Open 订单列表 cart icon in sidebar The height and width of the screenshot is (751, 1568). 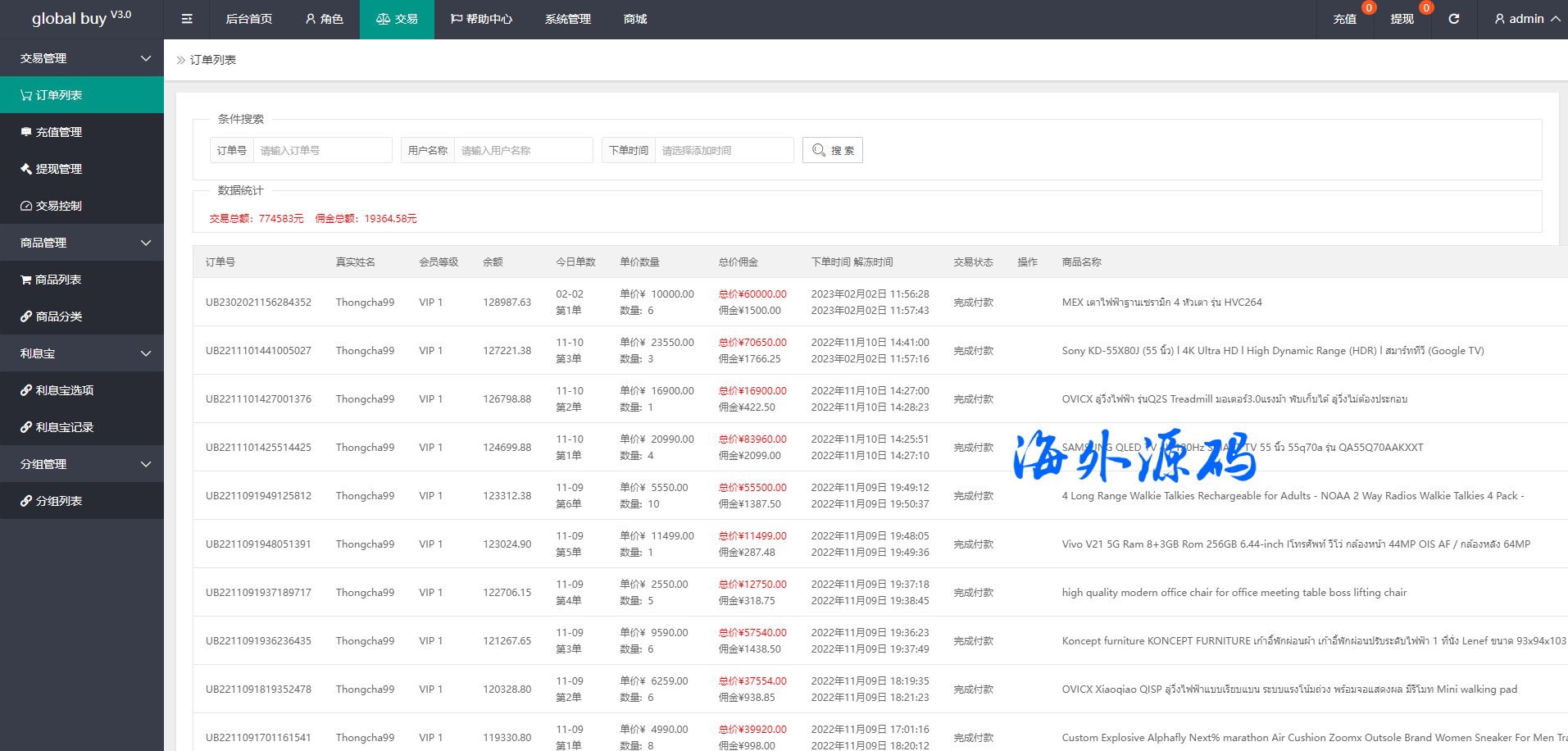(27, 95)
